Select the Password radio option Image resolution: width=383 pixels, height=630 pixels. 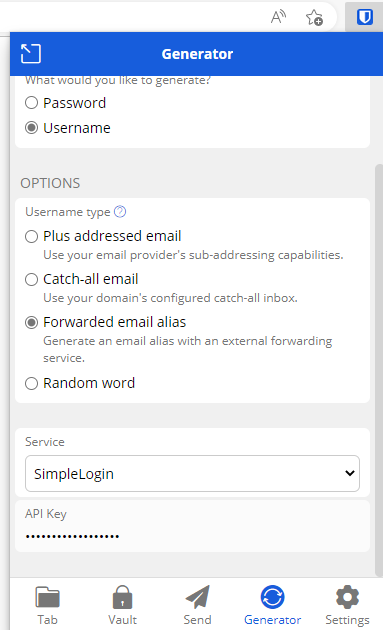point(31,103)
